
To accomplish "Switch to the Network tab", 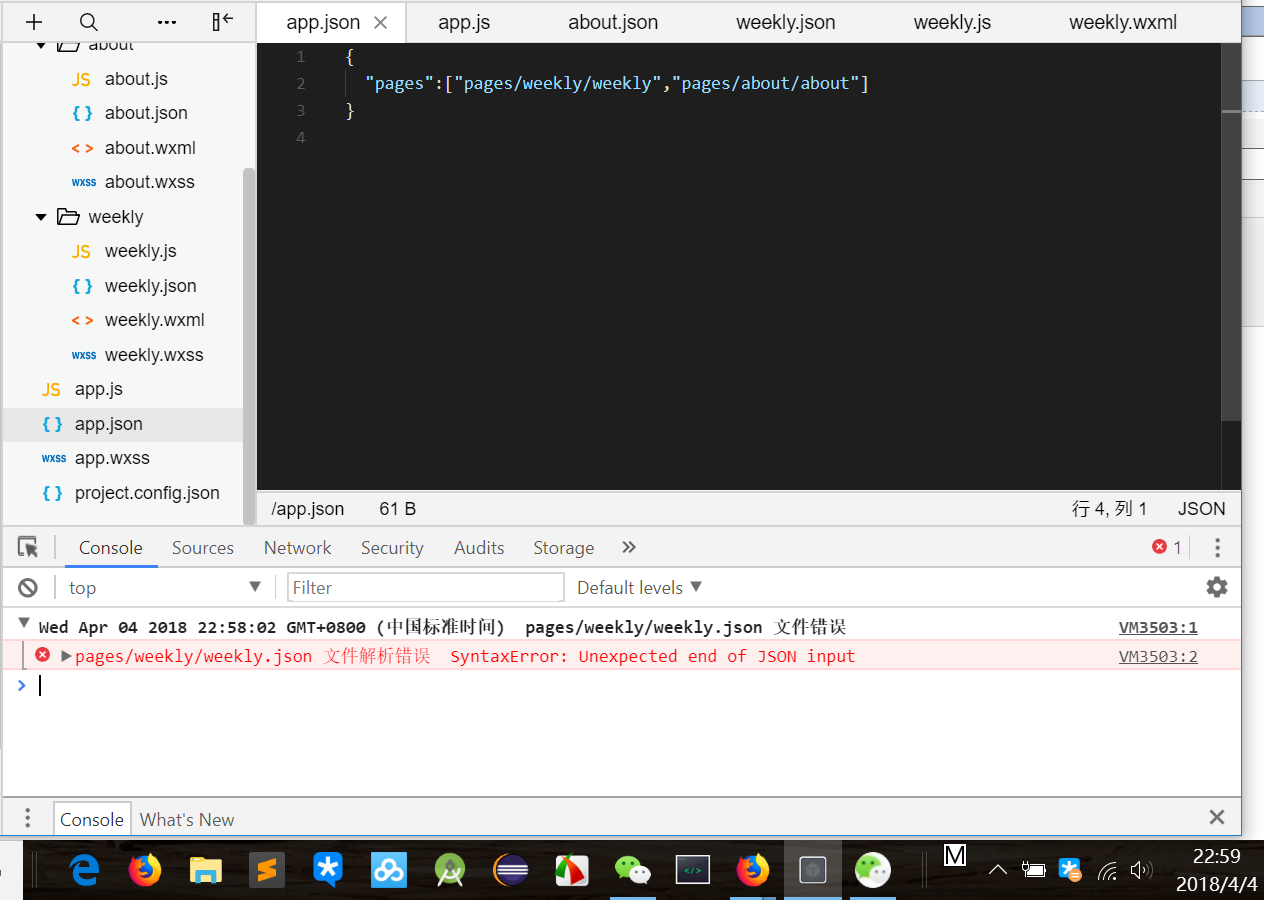I will tap(297, 547).
